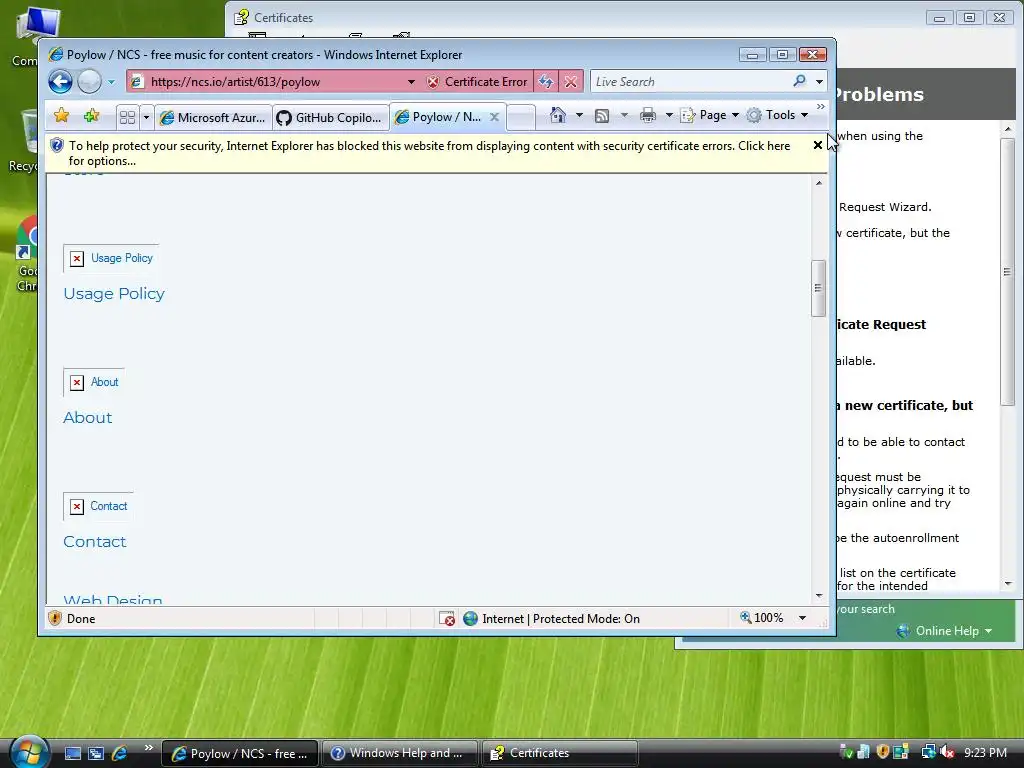The width and height of the screenshot is (1024, 768).
Task: Click Show Desktop in Quick Launch
Action: [72, 753]
